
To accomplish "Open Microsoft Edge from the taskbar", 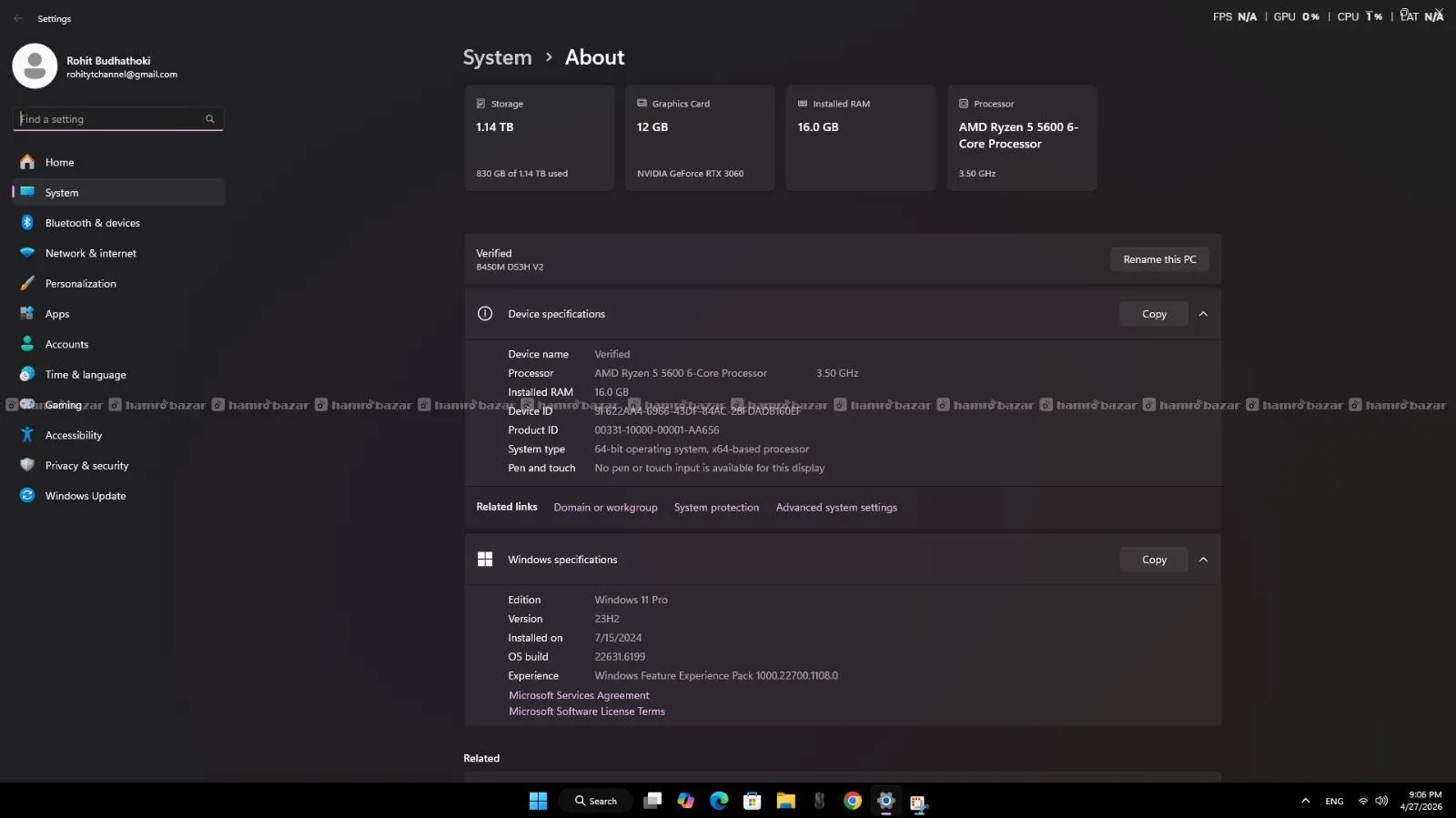I will click(719, 801).
